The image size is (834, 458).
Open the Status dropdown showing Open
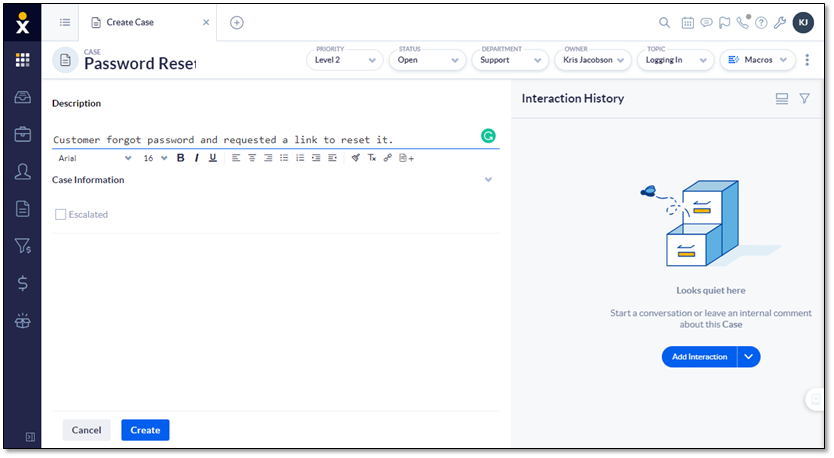click(427, 60)
